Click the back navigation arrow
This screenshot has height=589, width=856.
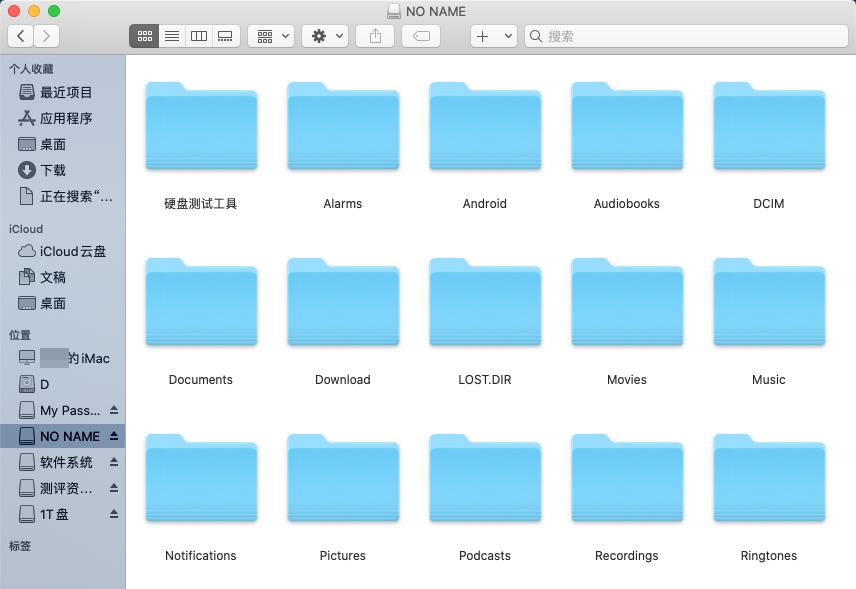point(21,36)
